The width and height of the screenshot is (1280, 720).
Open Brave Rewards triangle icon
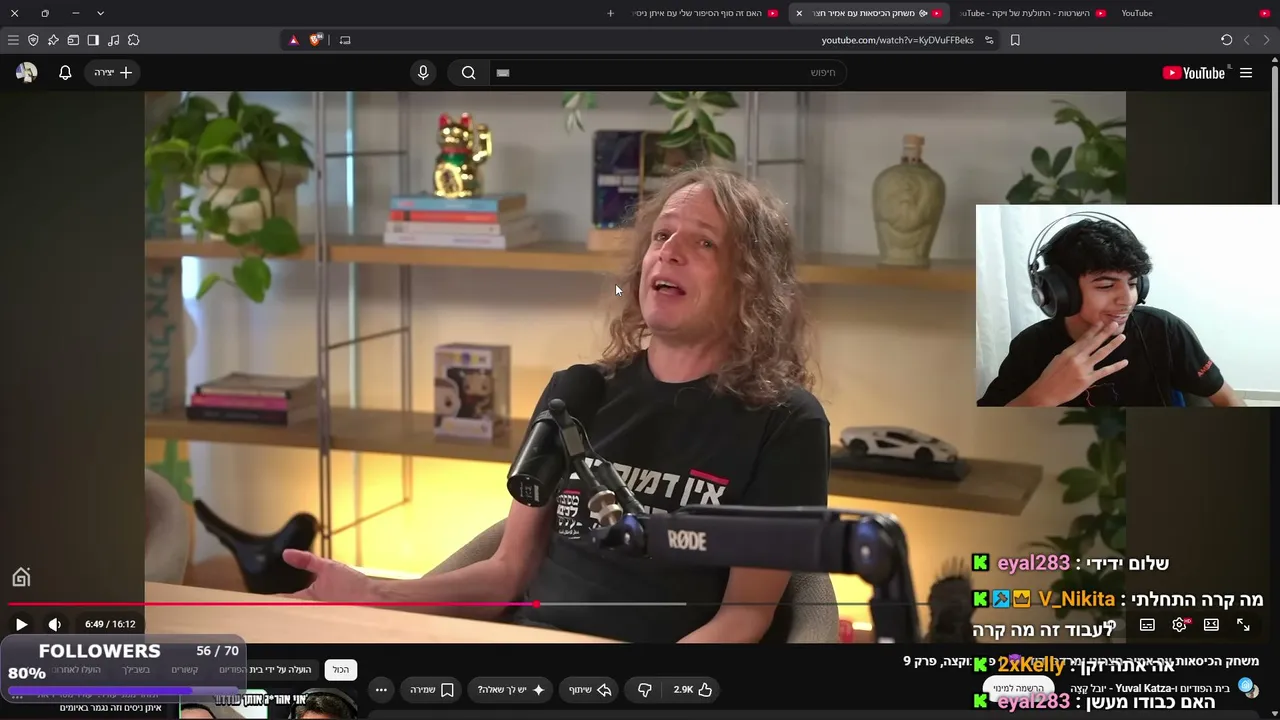(x=293, y=40)
